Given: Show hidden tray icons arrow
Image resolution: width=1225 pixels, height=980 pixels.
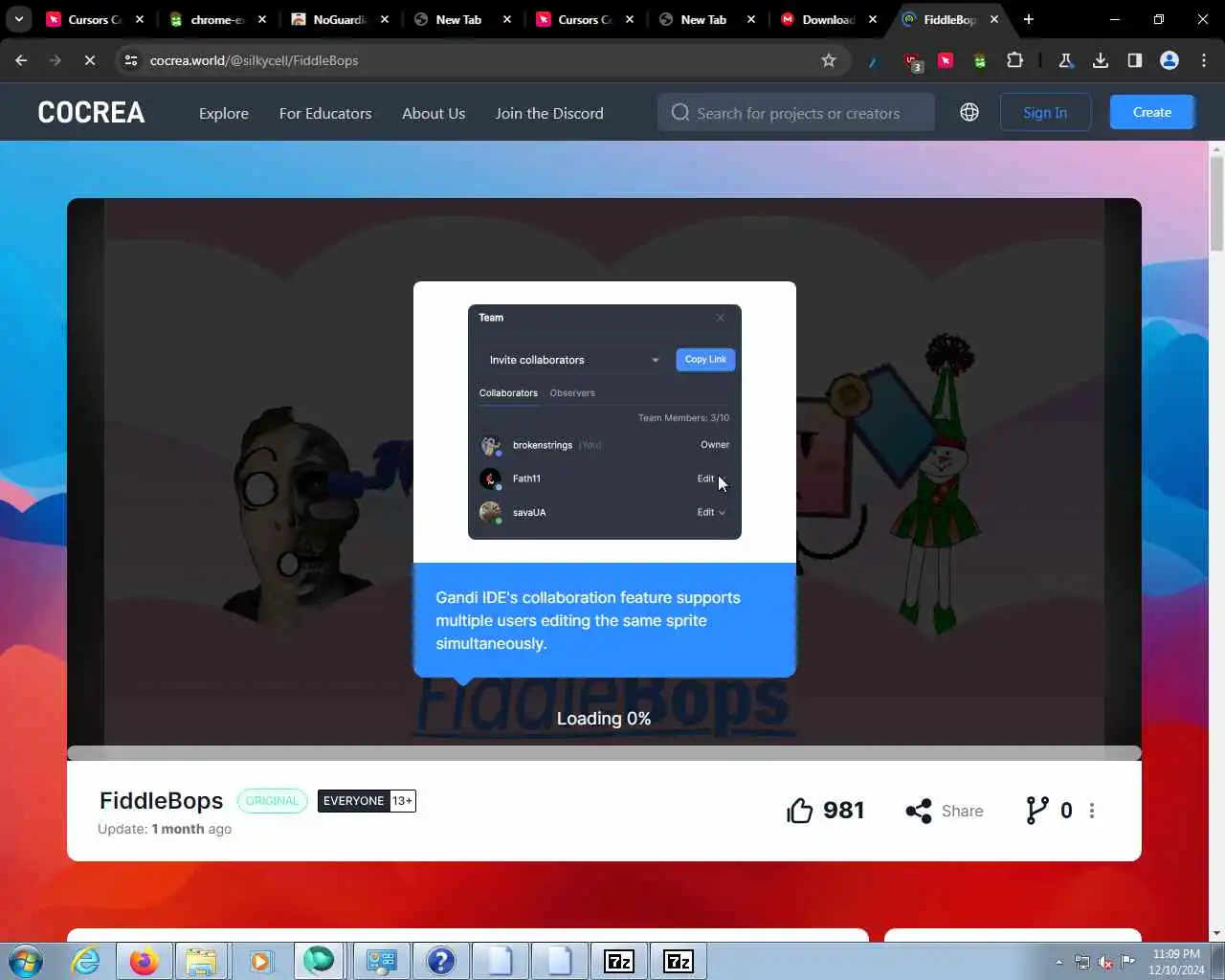Looking at the screenshot, I should point(1058,962).
